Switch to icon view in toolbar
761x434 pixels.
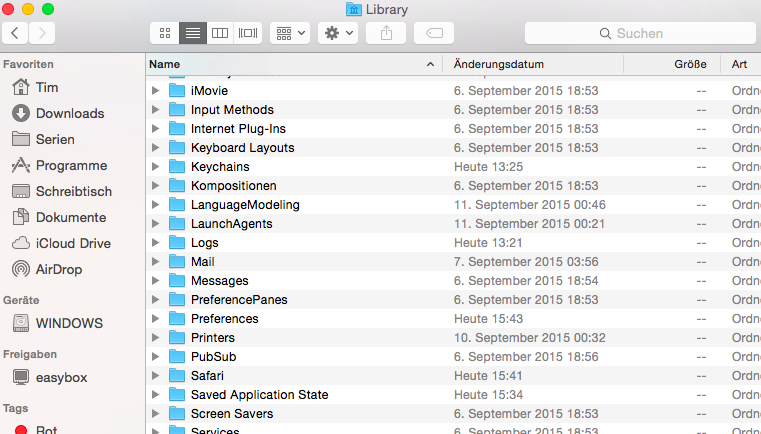[164, 33]
